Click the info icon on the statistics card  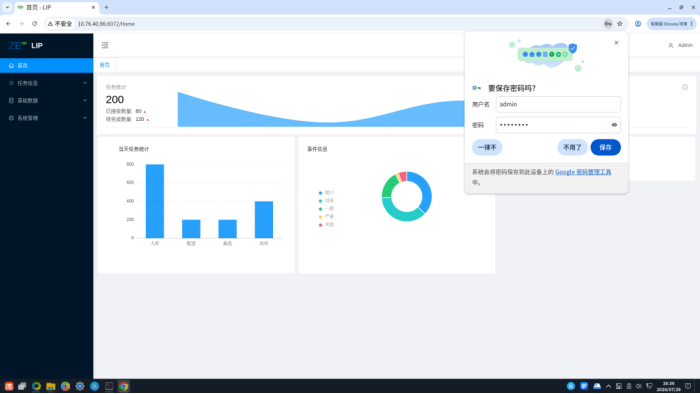(x=685, y=87)
